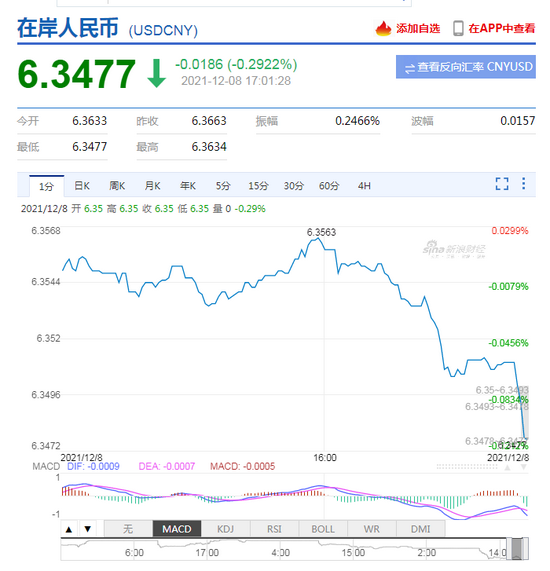This screenshot has width=550, height=571.
Task: Select the 无 (no indicator) option
Action: 128,529
